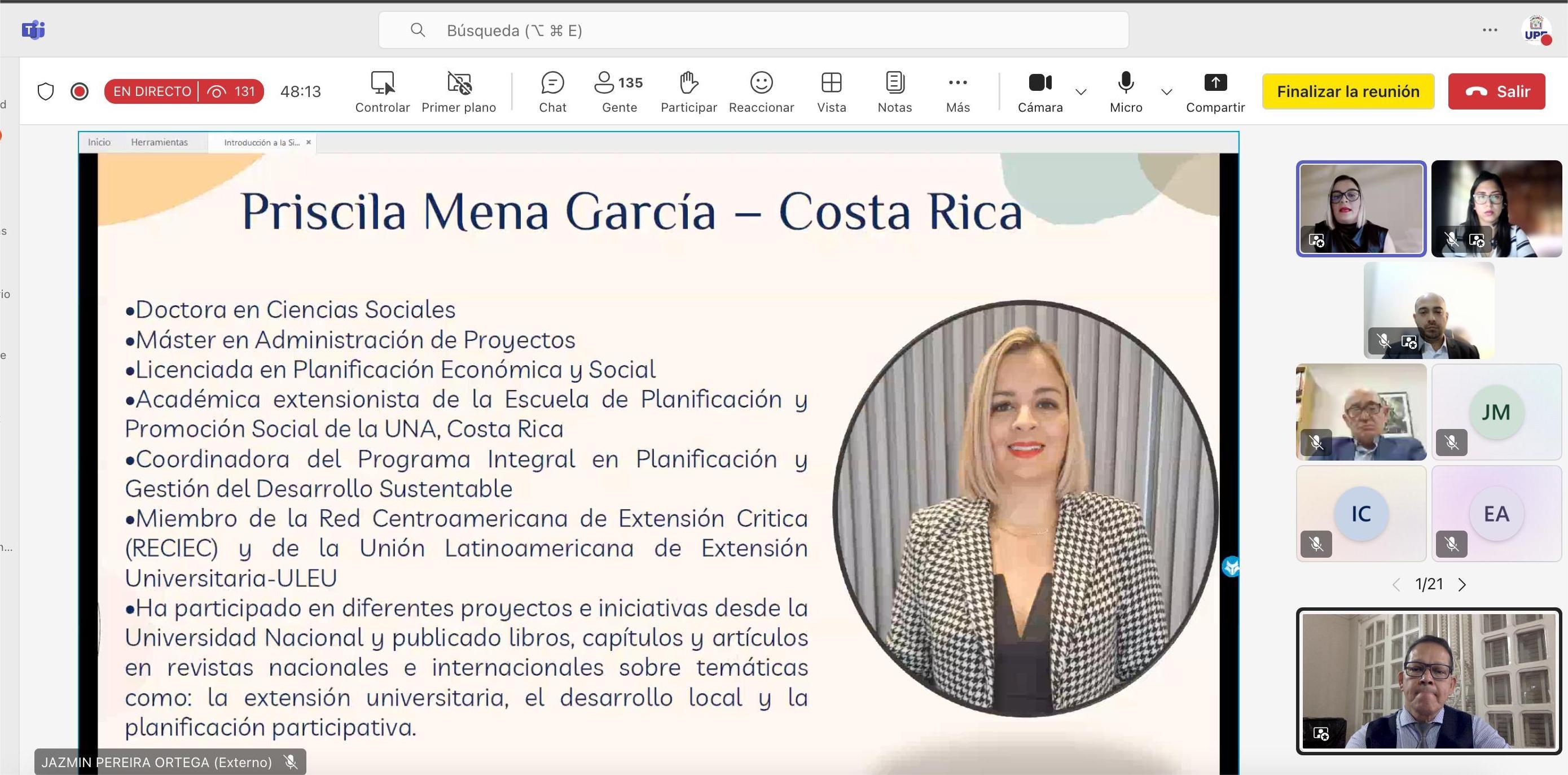This screenshot has height=775, width=1568.
Task: Open the Chat panel
Action: click(x=553, y=92)
